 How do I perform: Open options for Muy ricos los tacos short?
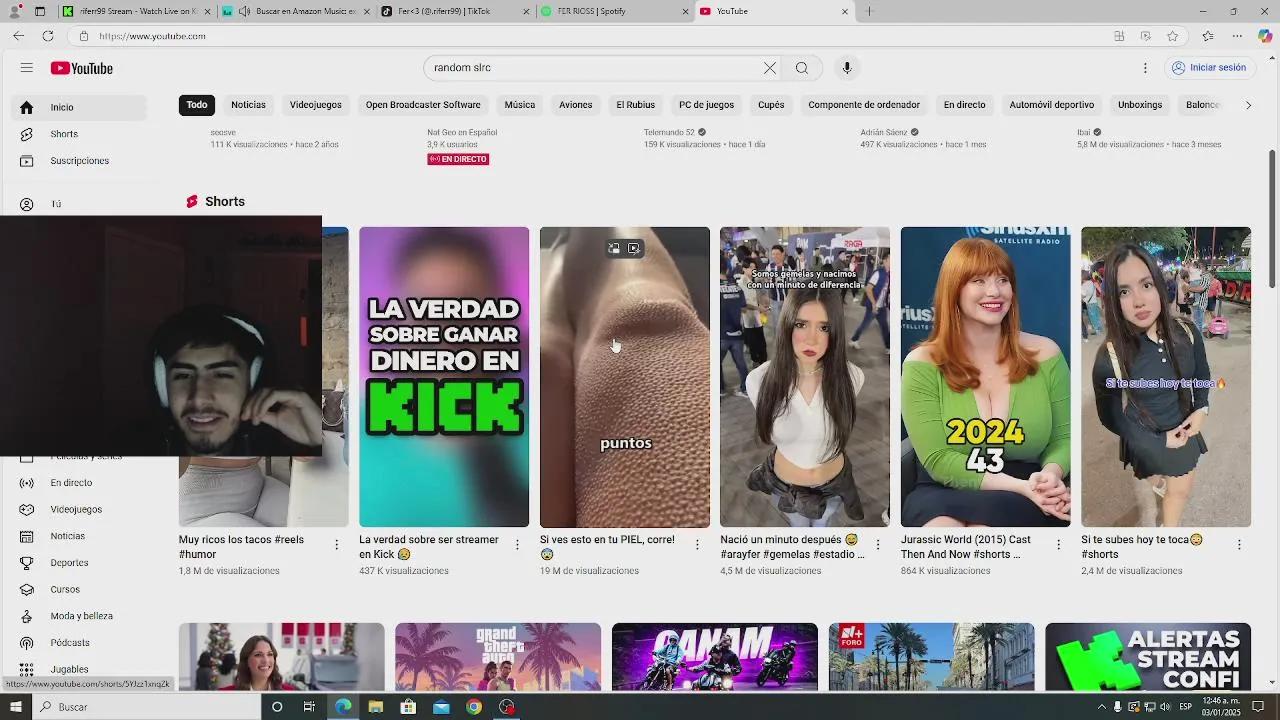coord(336,545)
